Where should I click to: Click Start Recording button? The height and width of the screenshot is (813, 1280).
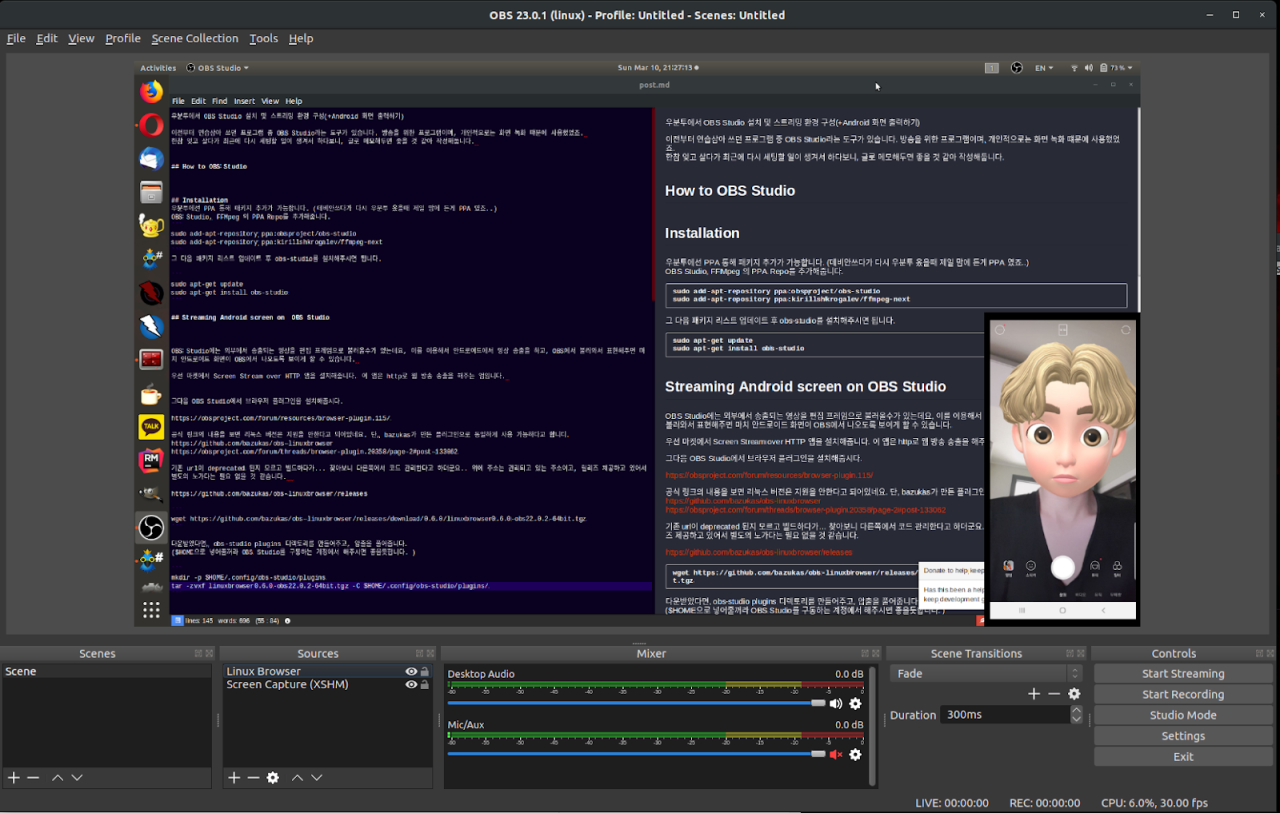[1183, 695]
